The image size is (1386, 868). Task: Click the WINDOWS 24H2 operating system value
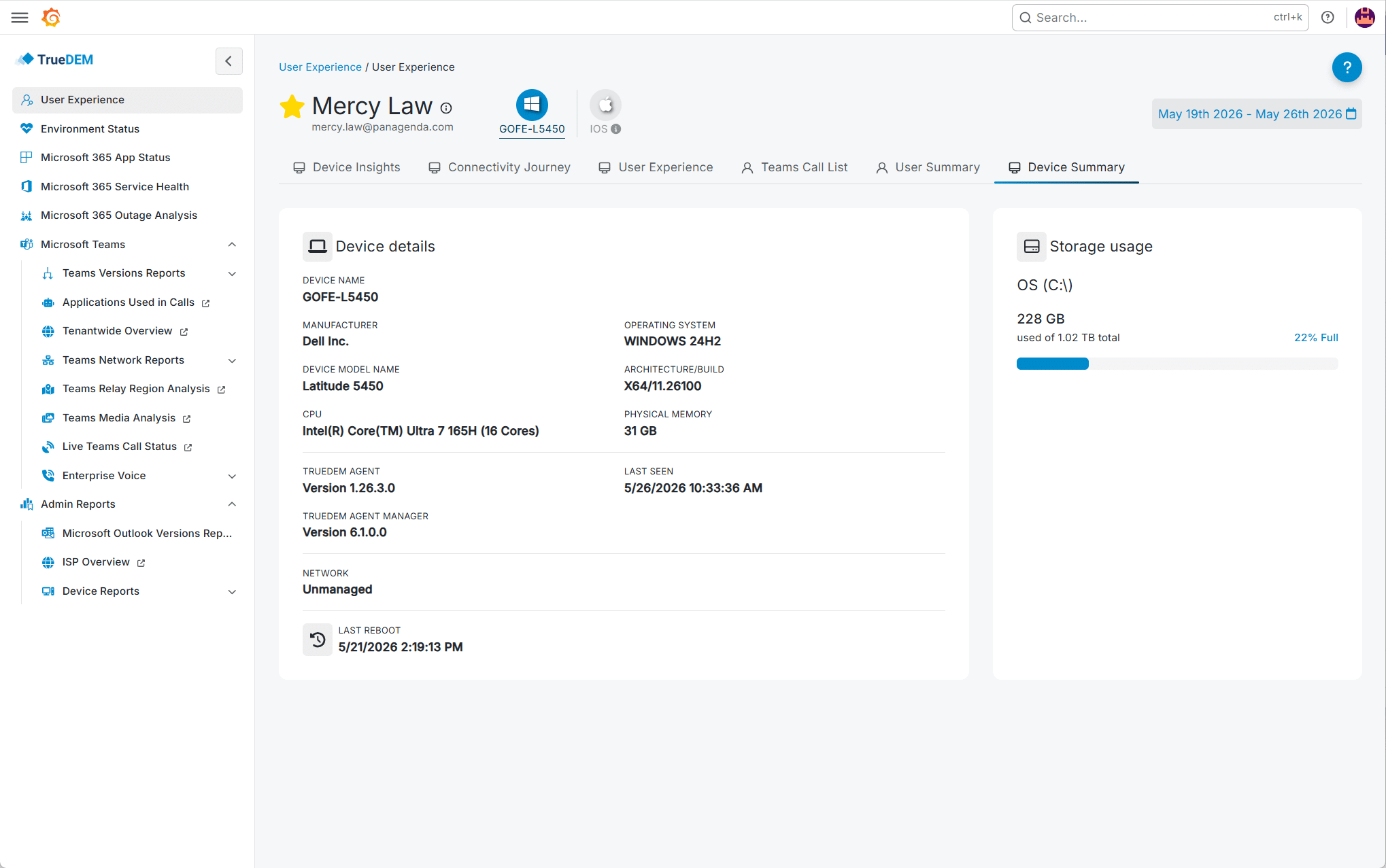673,341
